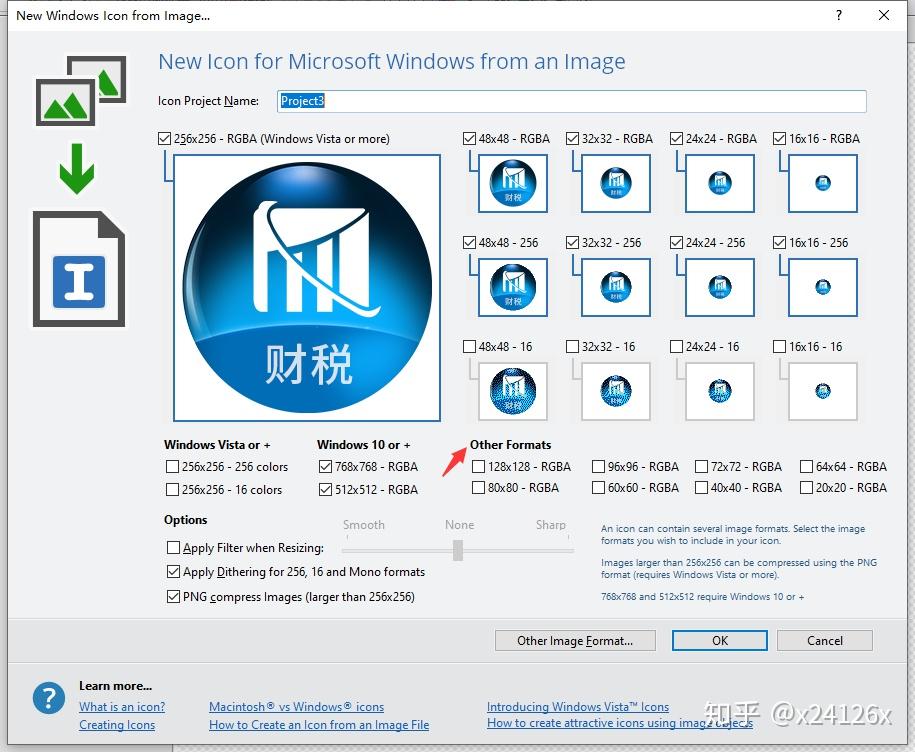
Task: Uncheck 512x512 - RGBA Windows 10 format
Action: [x=326, y=489]
